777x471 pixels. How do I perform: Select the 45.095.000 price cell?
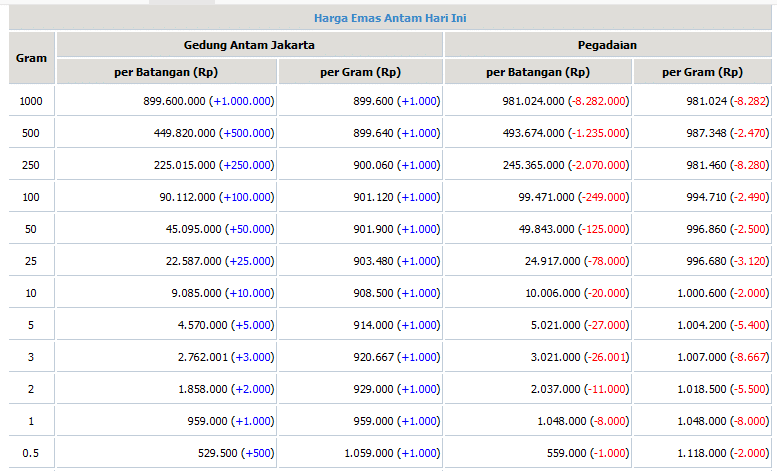[x=166, y=229]
